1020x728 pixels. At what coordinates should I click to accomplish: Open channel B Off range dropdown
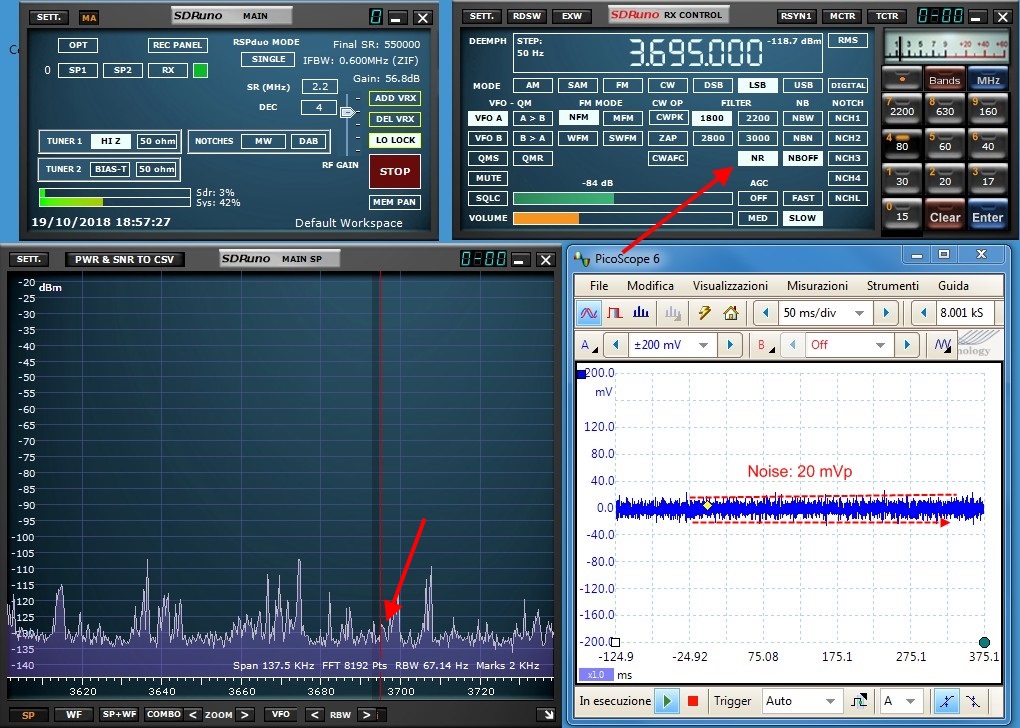(880, 345)
